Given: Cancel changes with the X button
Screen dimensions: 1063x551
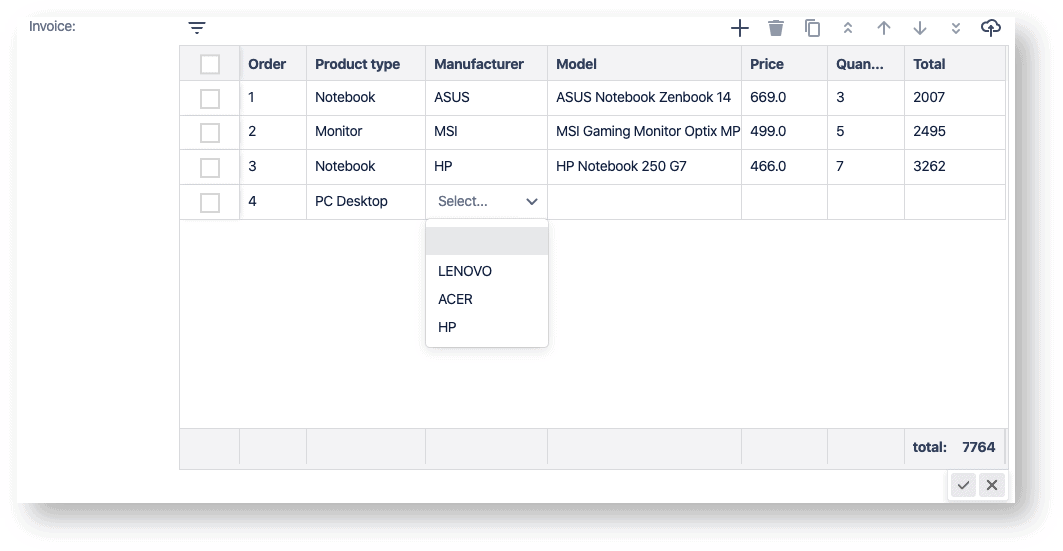Looking at the screenshot, I should click(992, 485).
